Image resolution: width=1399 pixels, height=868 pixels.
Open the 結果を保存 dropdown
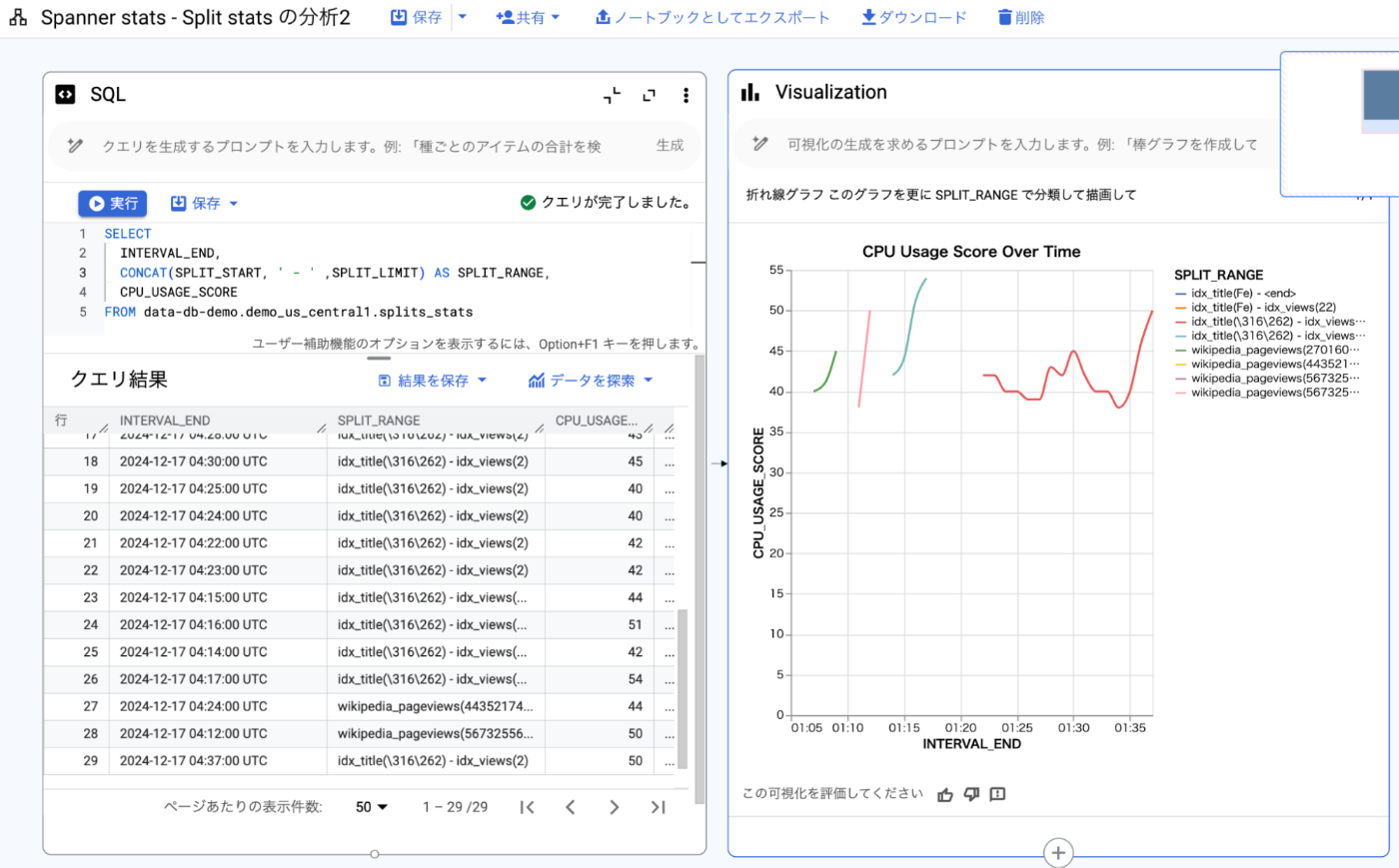tap(433, 381)
